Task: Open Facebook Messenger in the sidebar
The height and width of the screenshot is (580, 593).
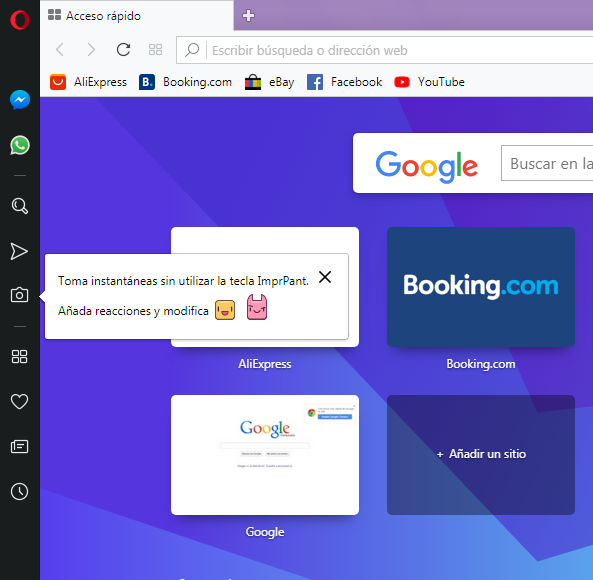Action: pyautogui.click(x=20, y=100)
